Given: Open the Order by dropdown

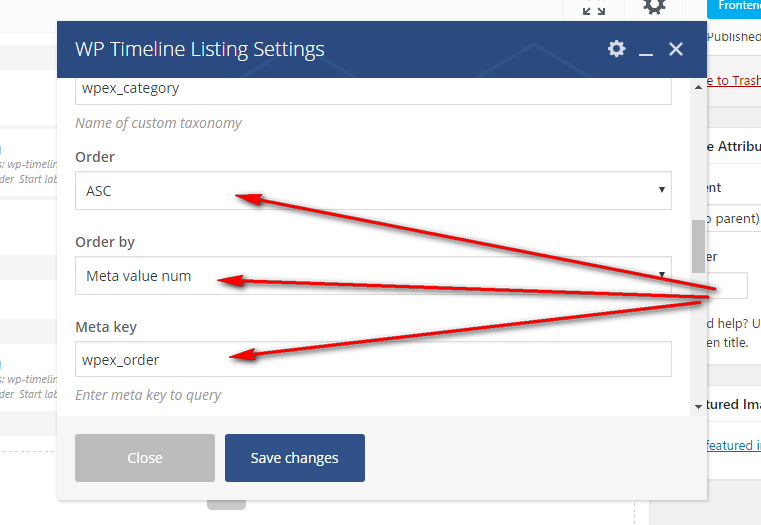Looking at the screenshot, I should pos(373,275).
